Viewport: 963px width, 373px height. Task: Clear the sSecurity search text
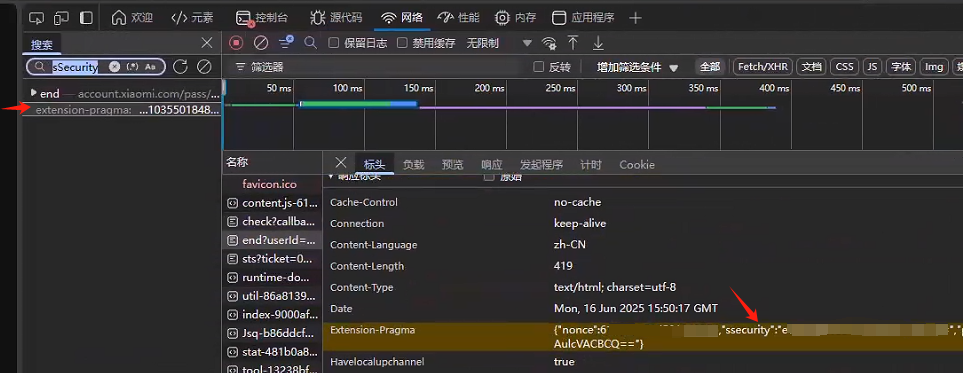coord(114,67)
